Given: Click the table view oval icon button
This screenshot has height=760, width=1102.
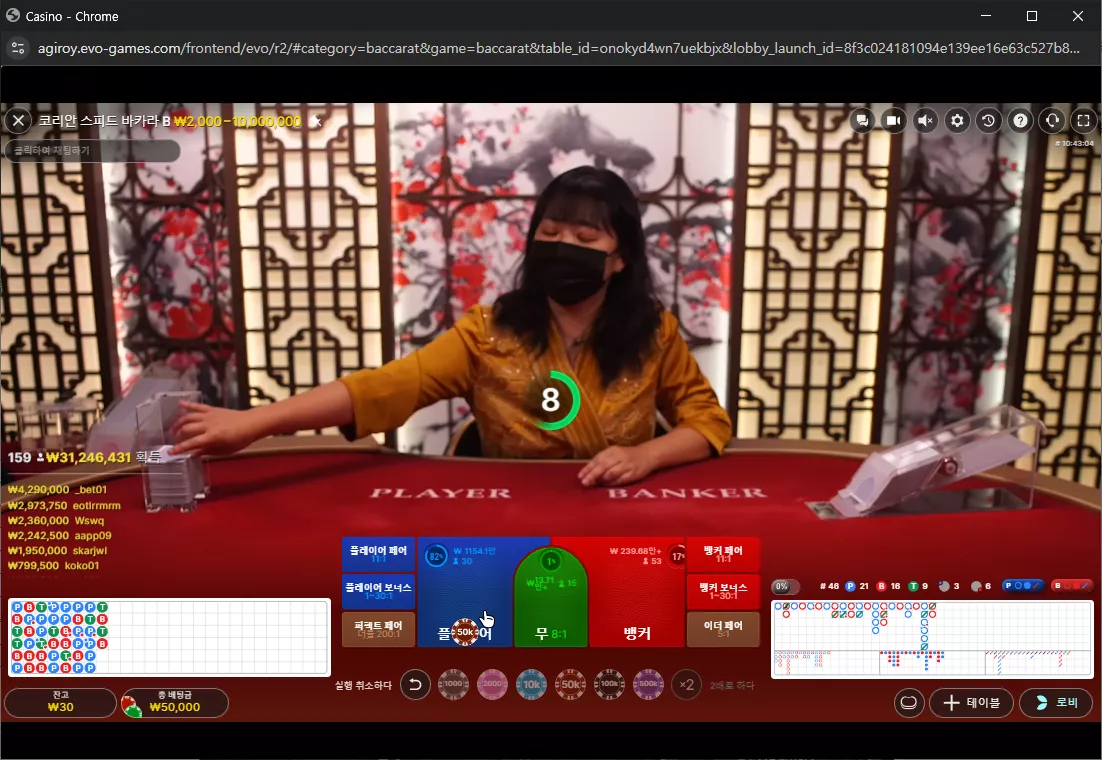Looking at the screenshot, I should click(x=909, y=702).
